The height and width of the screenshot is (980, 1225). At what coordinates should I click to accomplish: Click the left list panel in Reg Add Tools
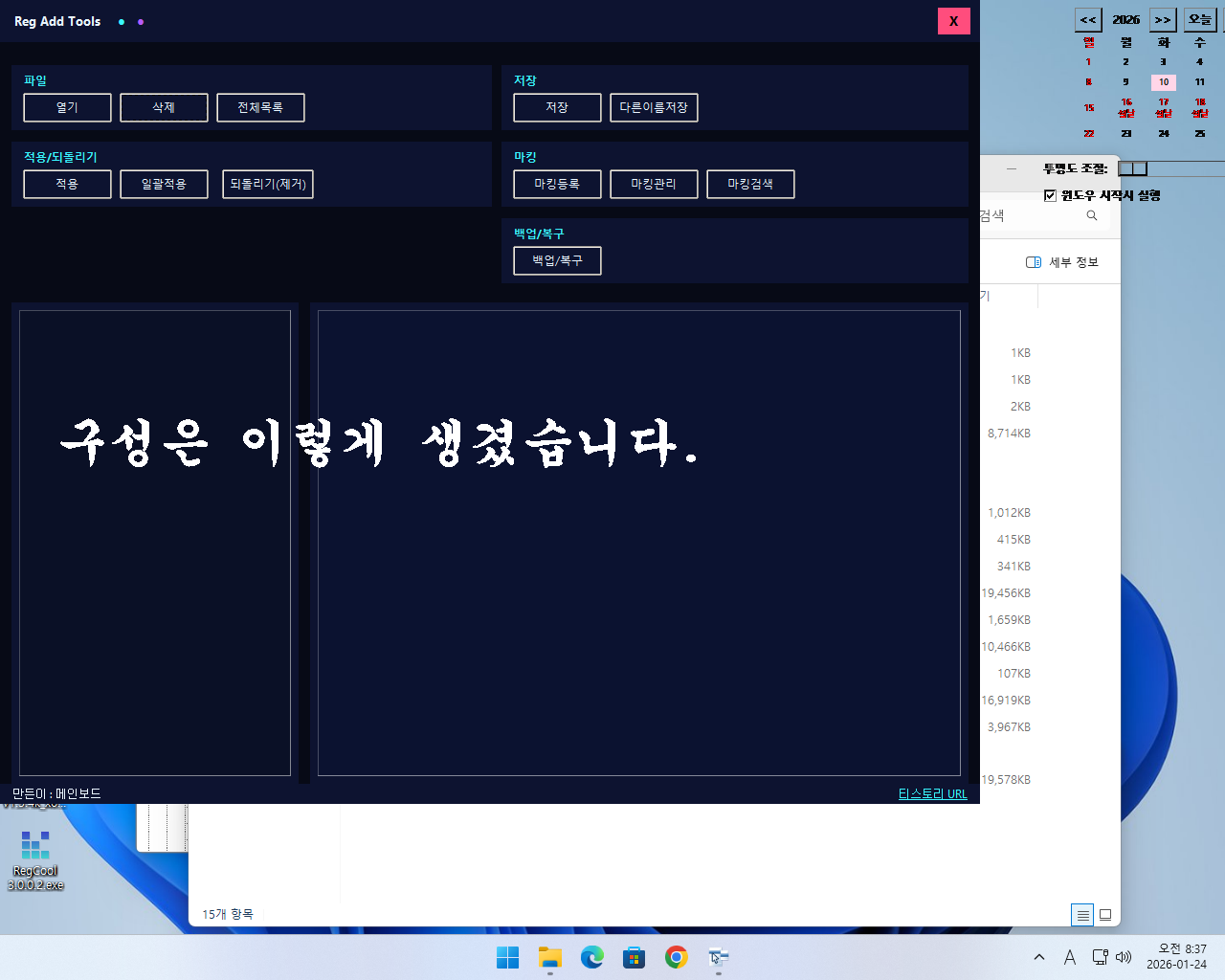point(155,543)
